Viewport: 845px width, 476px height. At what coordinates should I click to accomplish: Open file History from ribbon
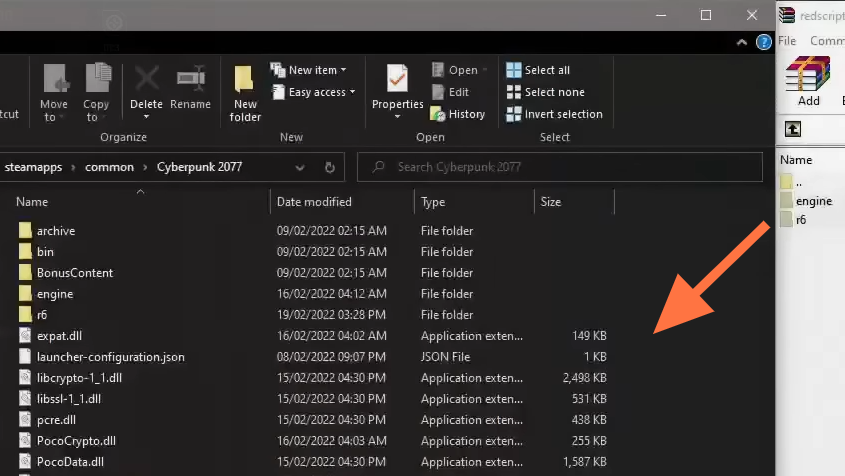(x=458, y=114)
